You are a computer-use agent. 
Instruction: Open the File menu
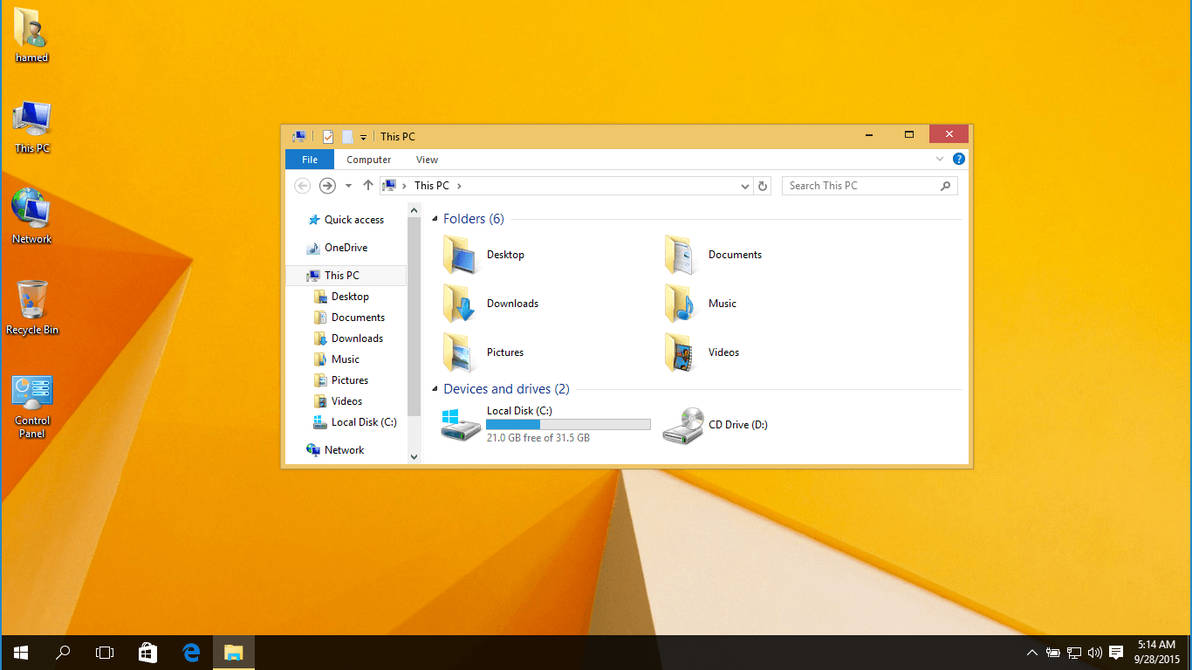[309, 159]
